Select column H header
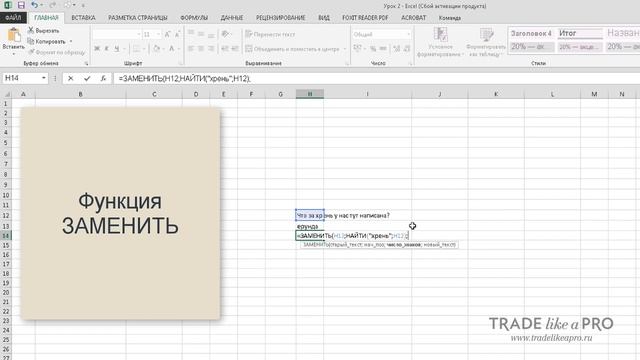 pyautogui.click(x=310, y=94)
